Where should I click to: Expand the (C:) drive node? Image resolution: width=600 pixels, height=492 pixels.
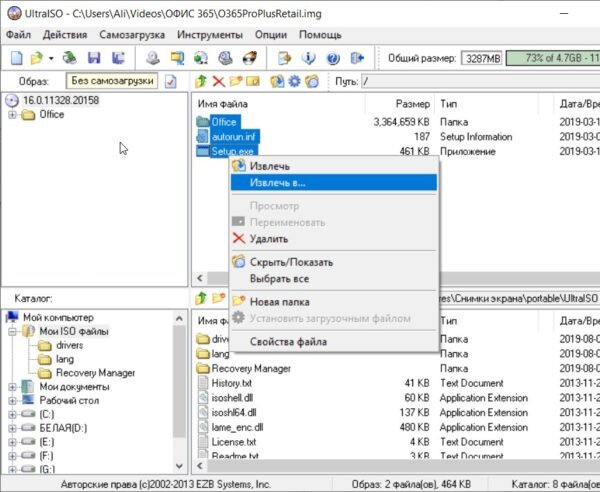12,414
